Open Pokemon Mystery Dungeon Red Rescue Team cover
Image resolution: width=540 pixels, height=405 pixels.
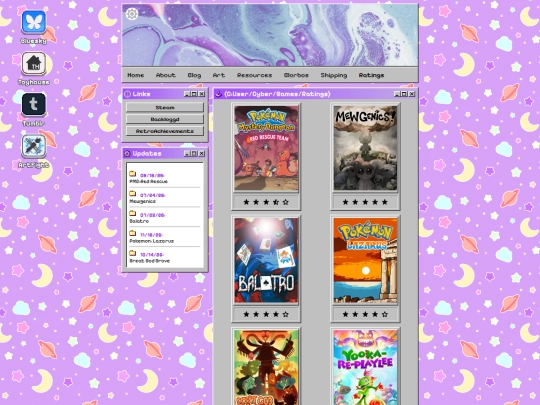[266, 148]
